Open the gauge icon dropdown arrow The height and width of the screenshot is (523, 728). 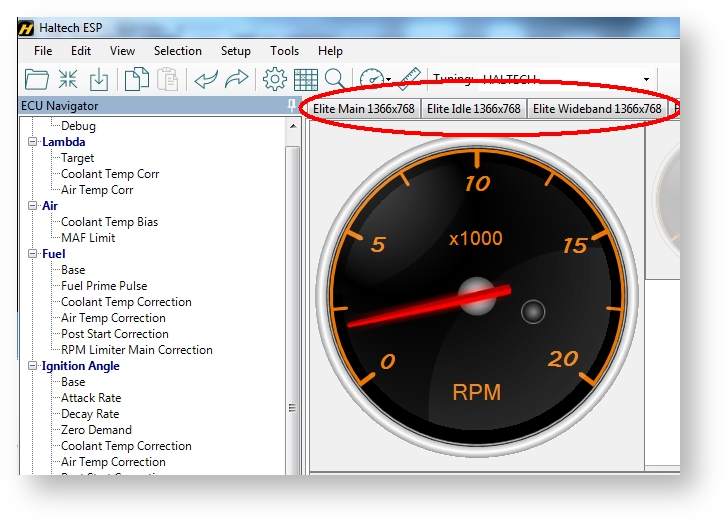click(388, 80)
